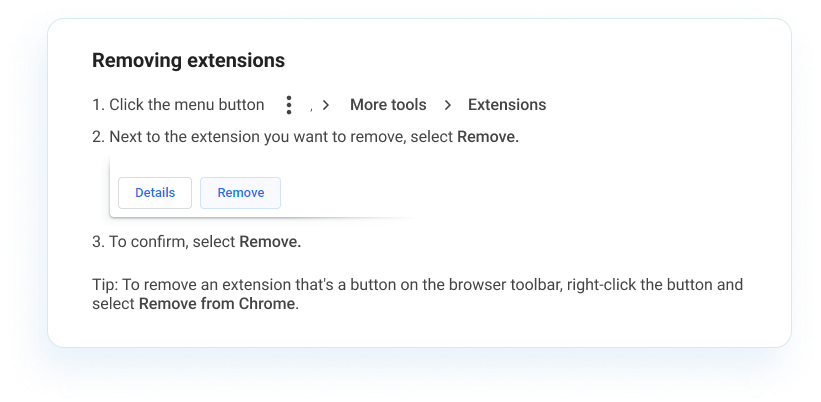Click the chevron arrow before More tools
The width and height of the screenshot is (821, 402).
pyautogui.click(x=326, y=105)
